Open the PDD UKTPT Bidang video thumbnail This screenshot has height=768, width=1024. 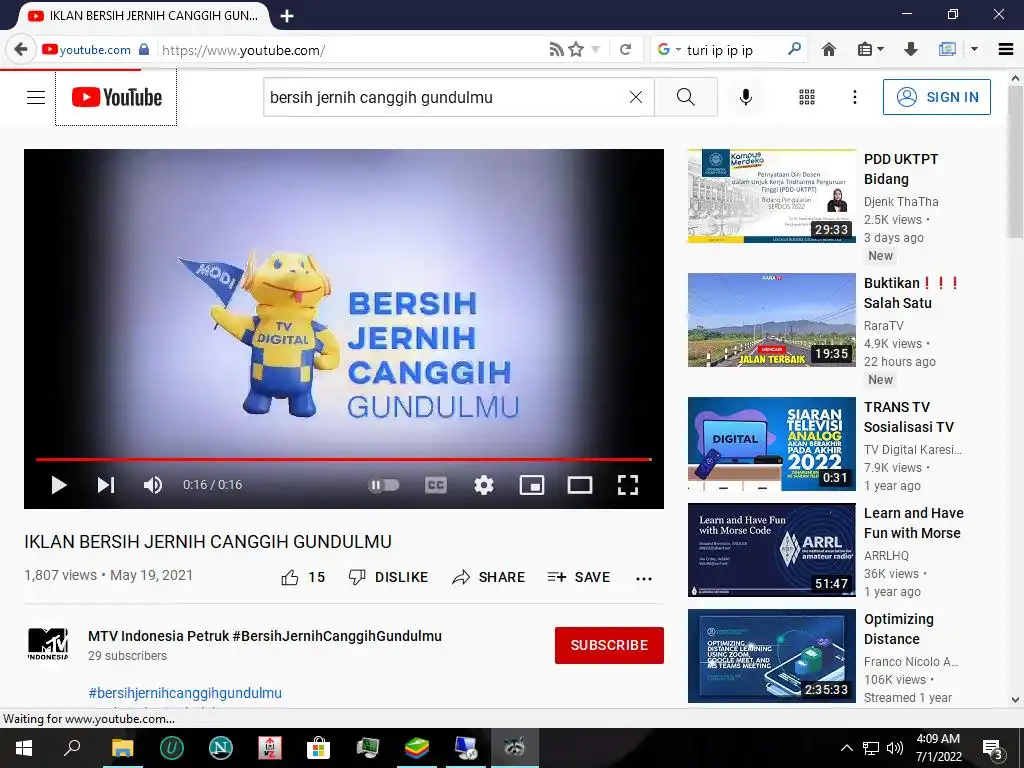(771, 196)
